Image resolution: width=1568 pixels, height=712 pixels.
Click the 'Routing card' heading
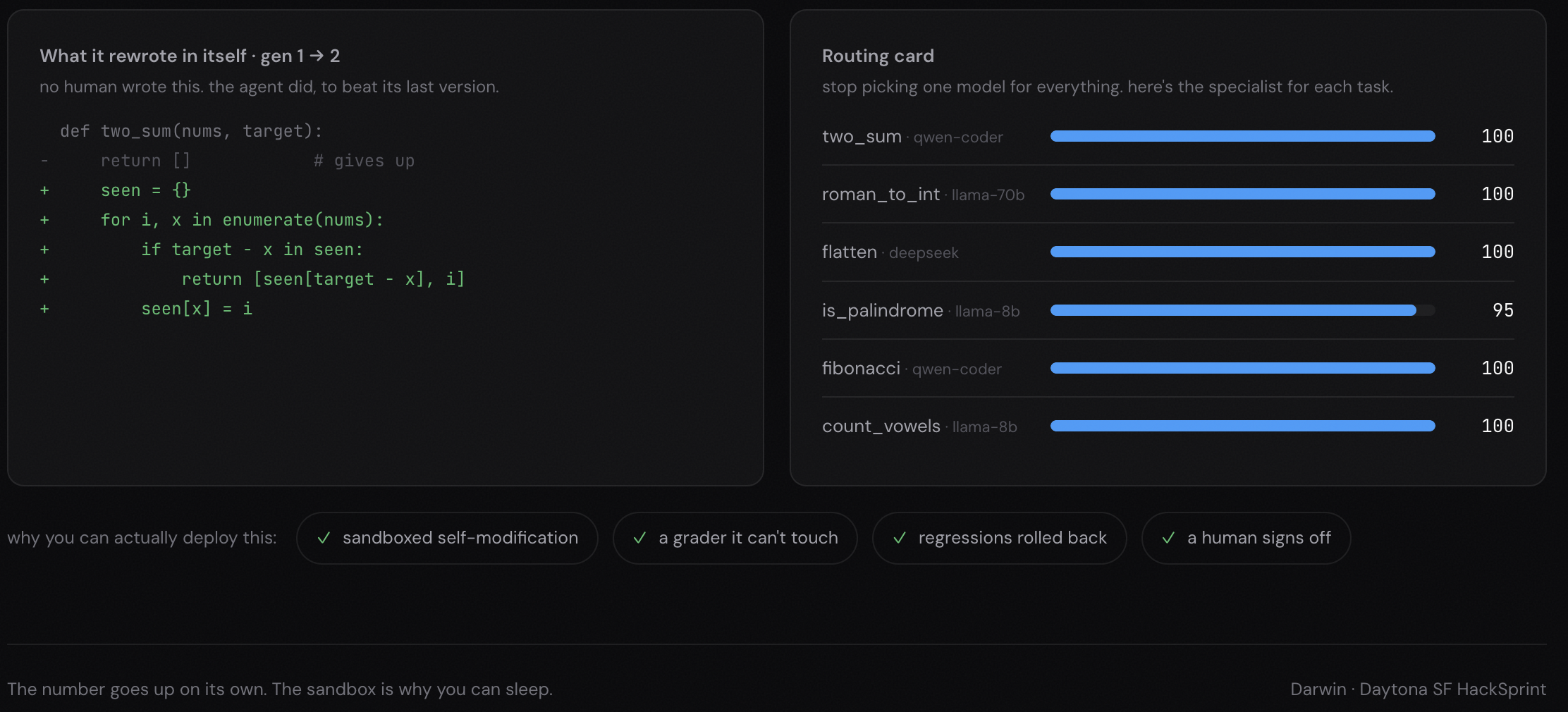(878, 56)
